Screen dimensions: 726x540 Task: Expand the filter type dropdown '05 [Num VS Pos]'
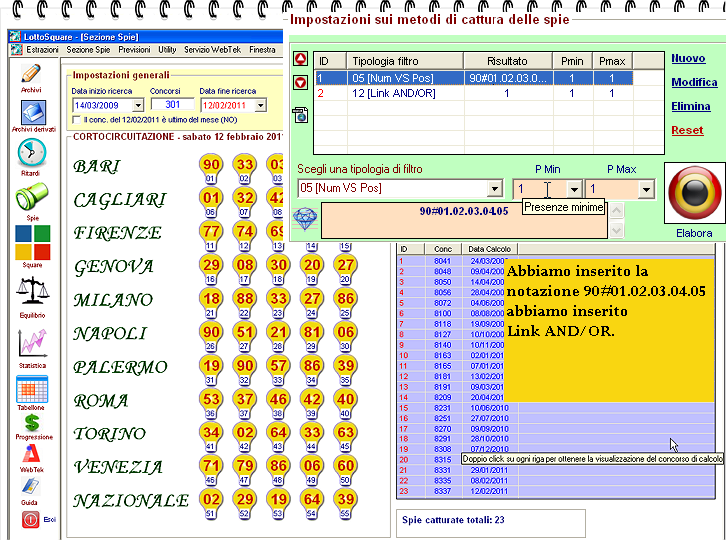point(494,188)
